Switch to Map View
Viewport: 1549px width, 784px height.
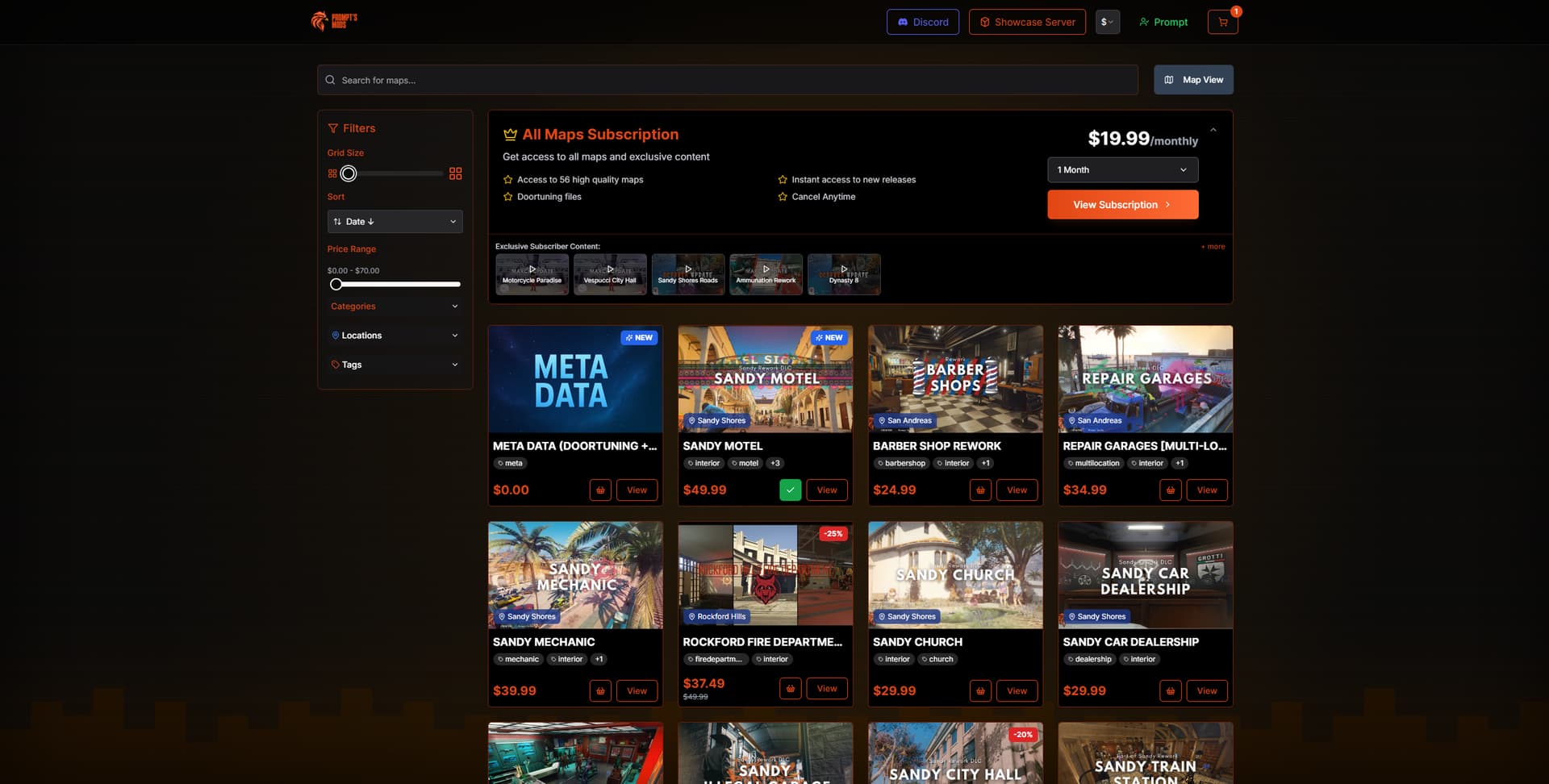(x=1193, y=80)
